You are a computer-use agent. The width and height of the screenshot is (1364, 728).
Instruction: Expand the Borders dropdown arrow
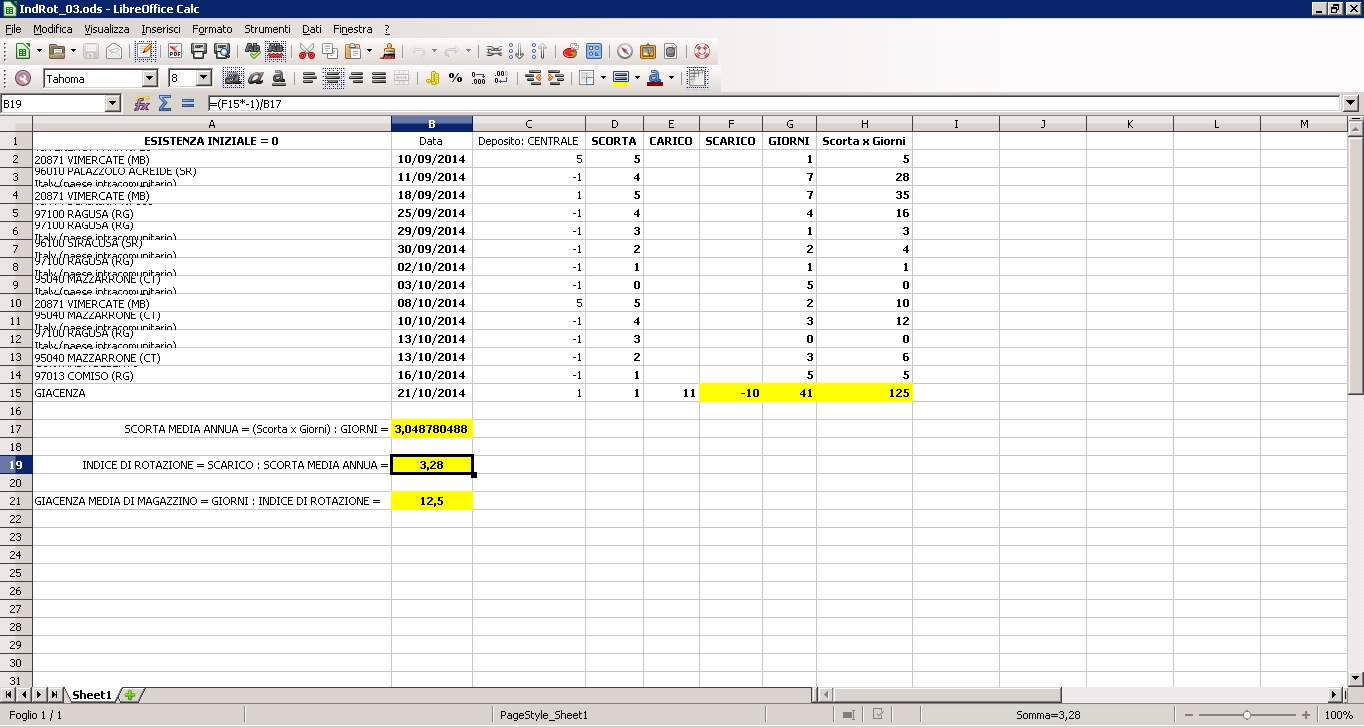pos(602,78)
